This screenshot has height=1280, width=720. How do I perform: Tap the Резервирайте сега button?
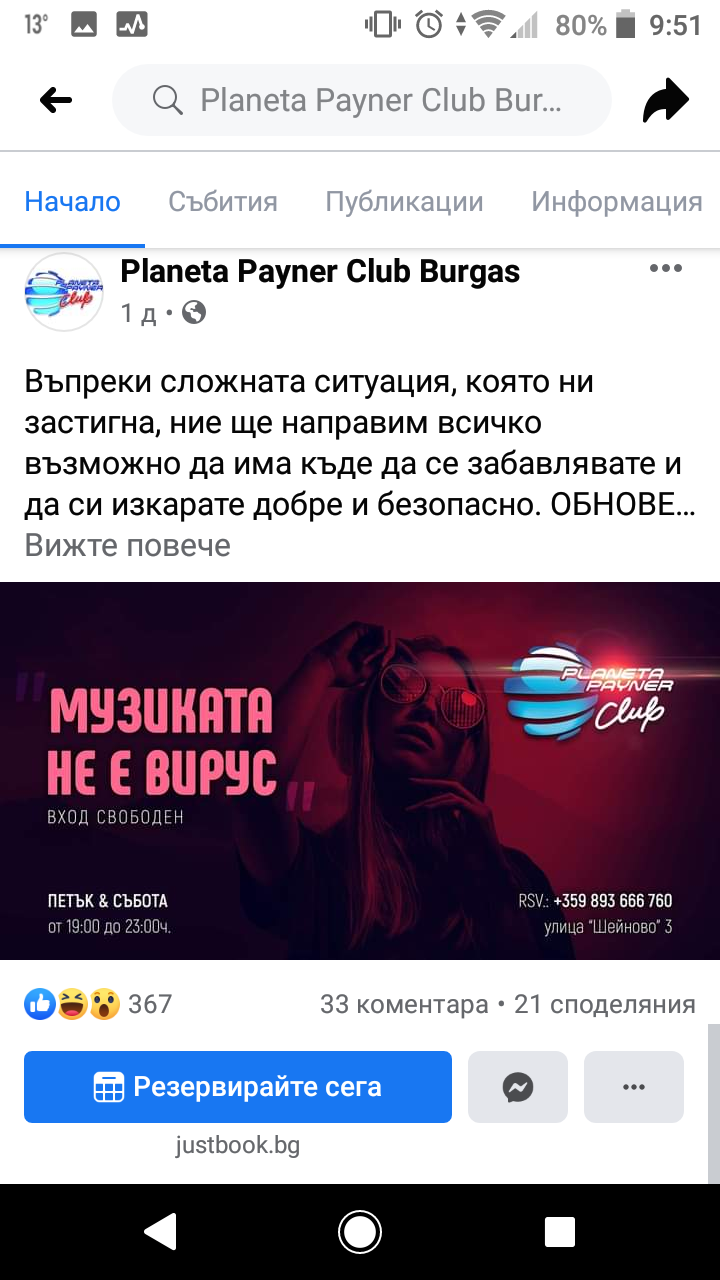(238, 1087)
